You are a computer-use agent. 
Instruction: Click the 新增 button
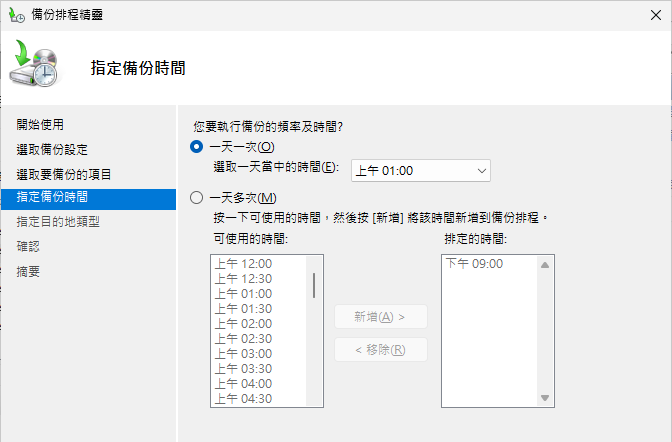[380, 317]
